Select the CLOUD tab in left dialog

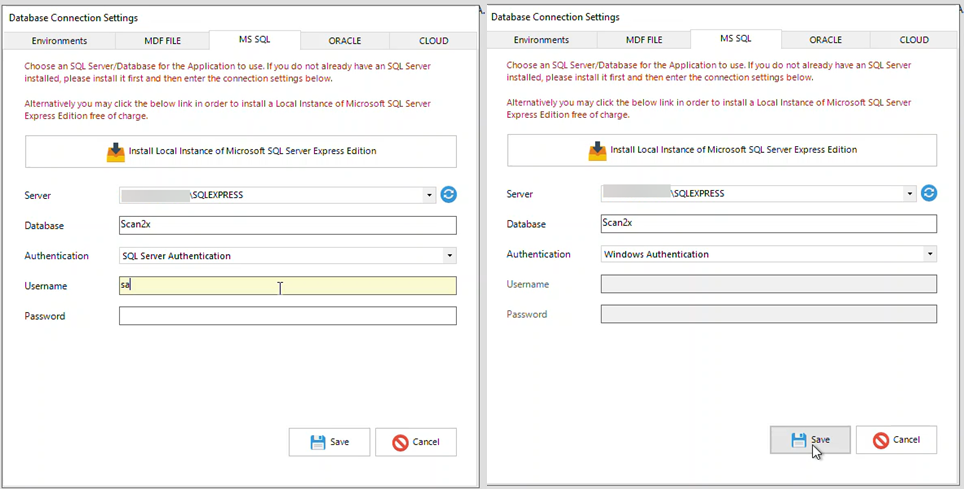pos(433,41)
